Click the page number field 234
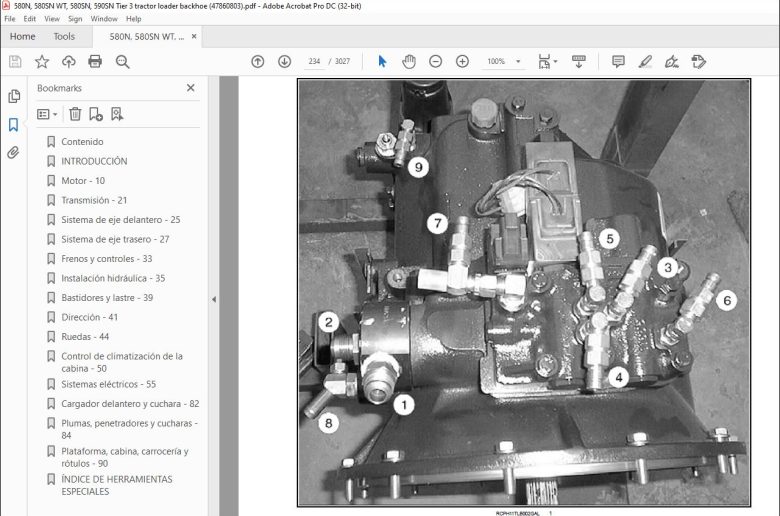Screen dimensions: 780x516 click(314, 62)
